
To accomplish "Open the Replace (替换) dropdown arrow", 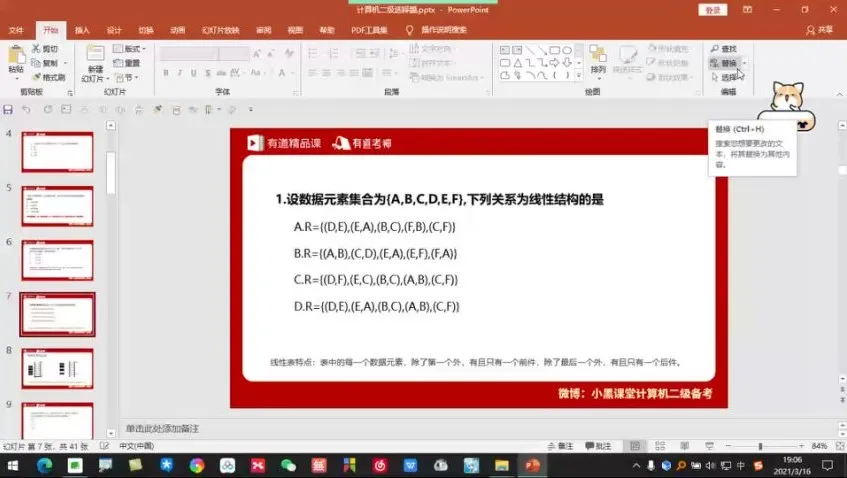I will (744, 63).
